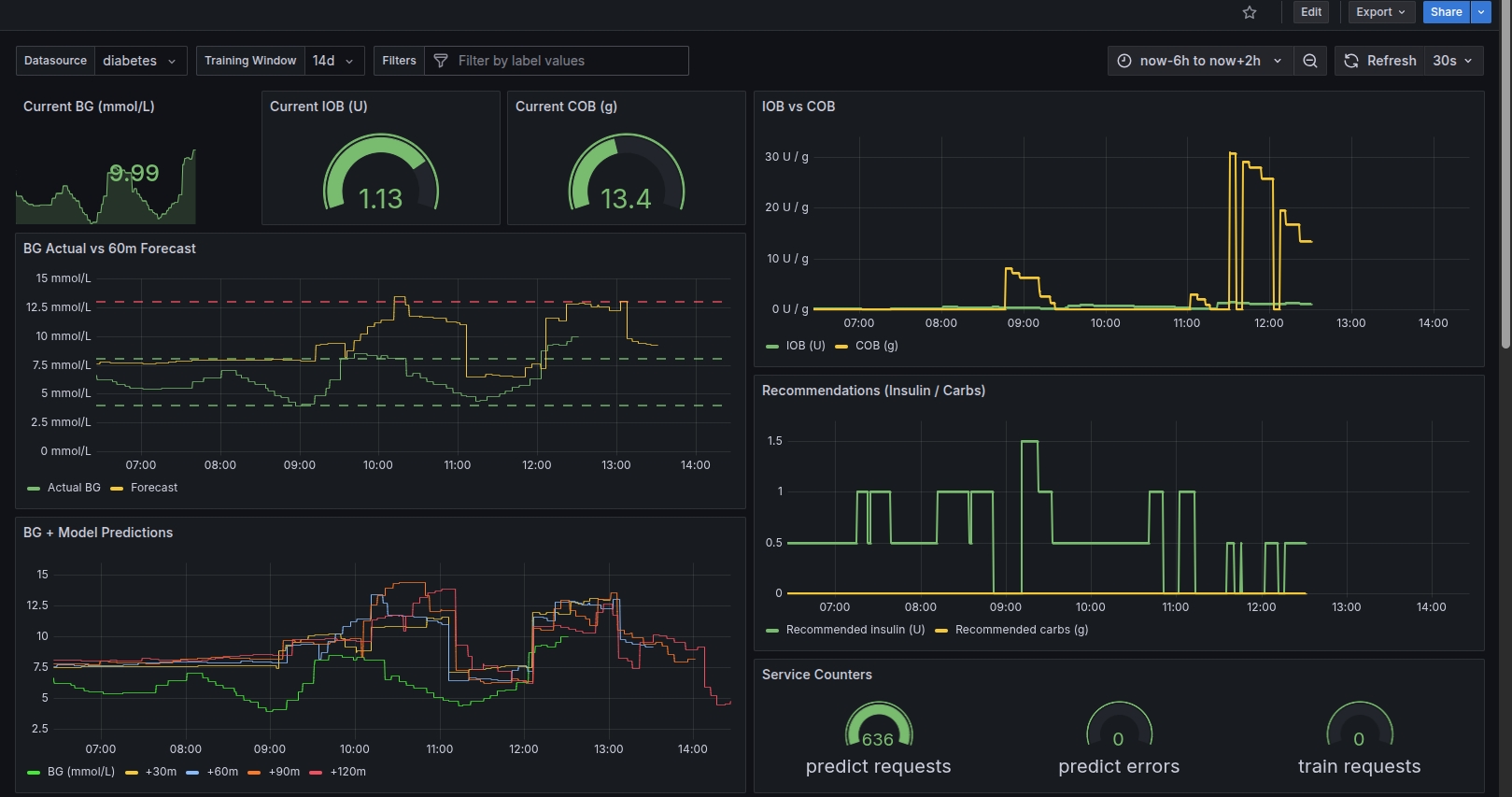This screenshot has width=1512, height=797.
Task: Toggle COB (g) series in legend
Action: coord(876,346)
